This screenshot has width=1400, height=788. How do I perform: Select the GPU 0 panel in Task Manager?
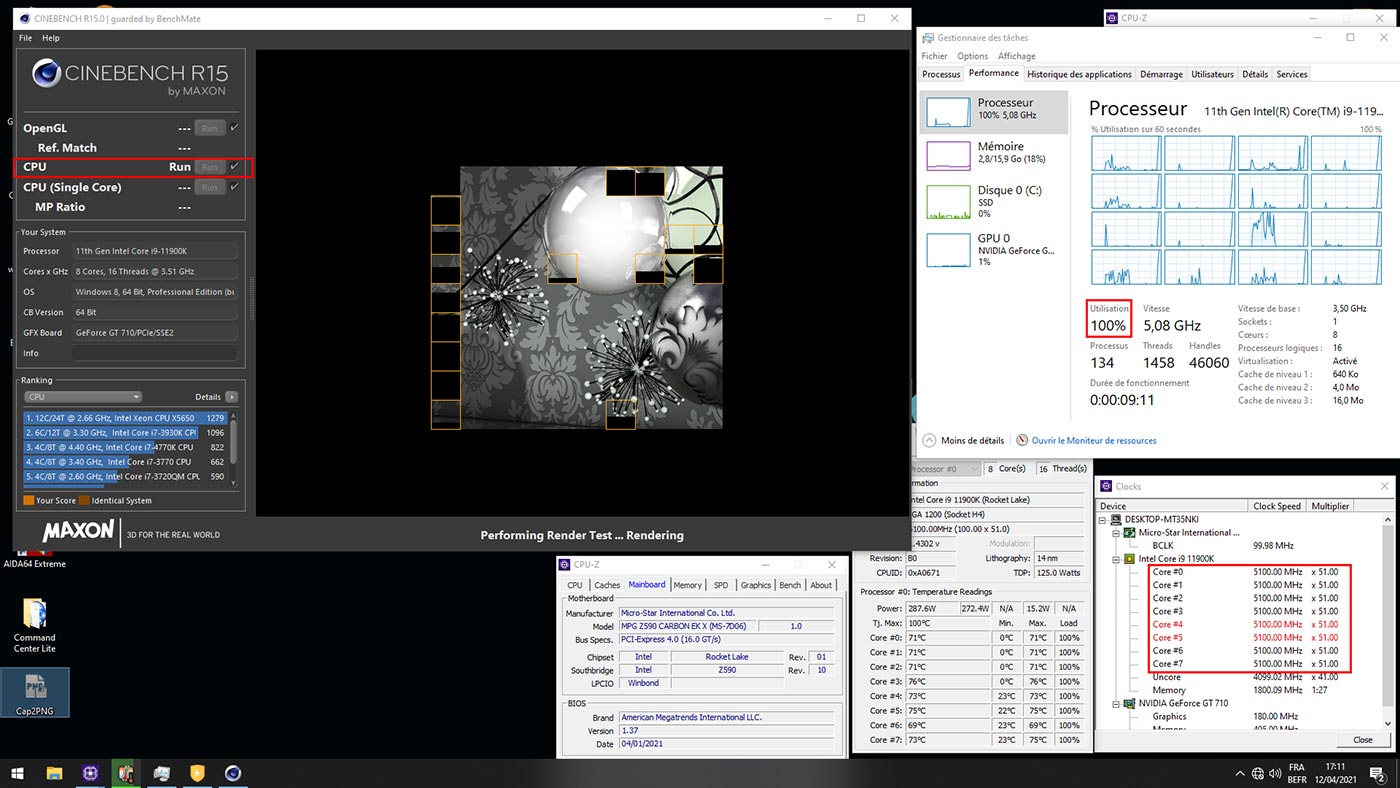tap(994, 249)
